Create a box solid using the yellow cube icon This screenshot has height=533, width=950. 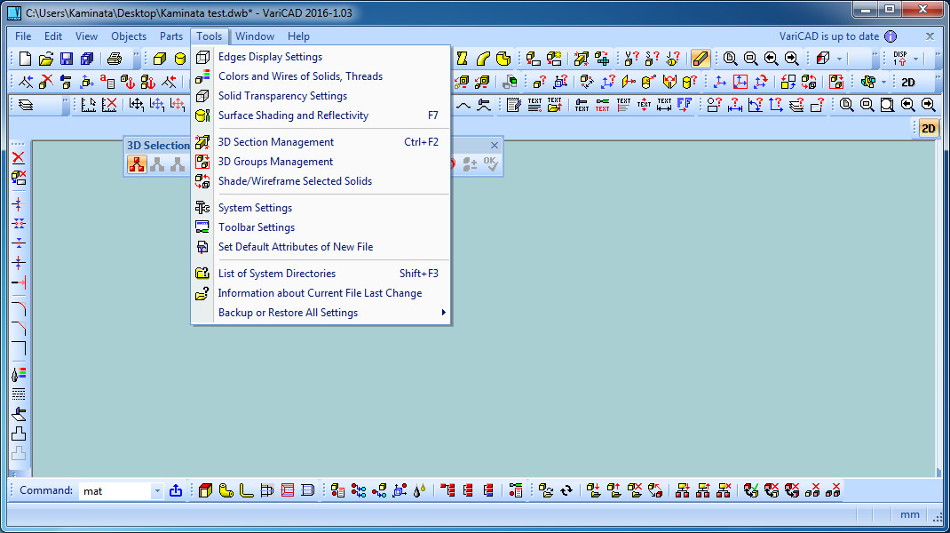(x=159, y=59)
